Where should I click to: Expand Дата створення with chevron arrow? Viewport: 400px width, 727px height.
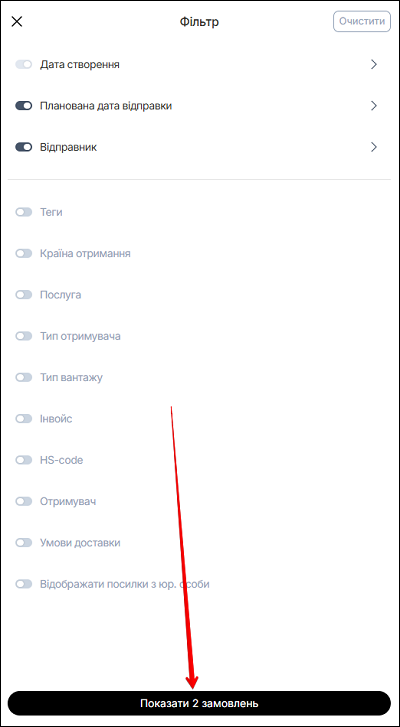(x=374, y=64)
